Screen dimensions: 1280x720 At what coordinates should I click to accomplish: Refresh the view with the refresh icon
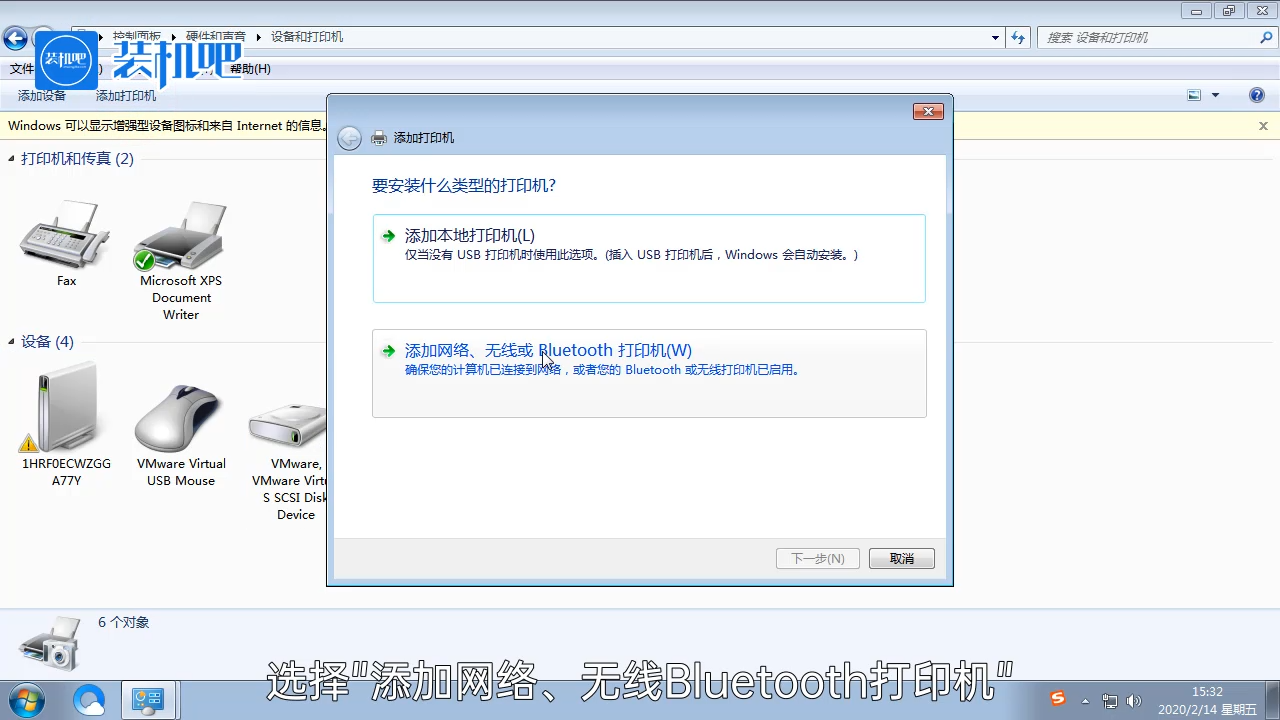(1018, 37)
